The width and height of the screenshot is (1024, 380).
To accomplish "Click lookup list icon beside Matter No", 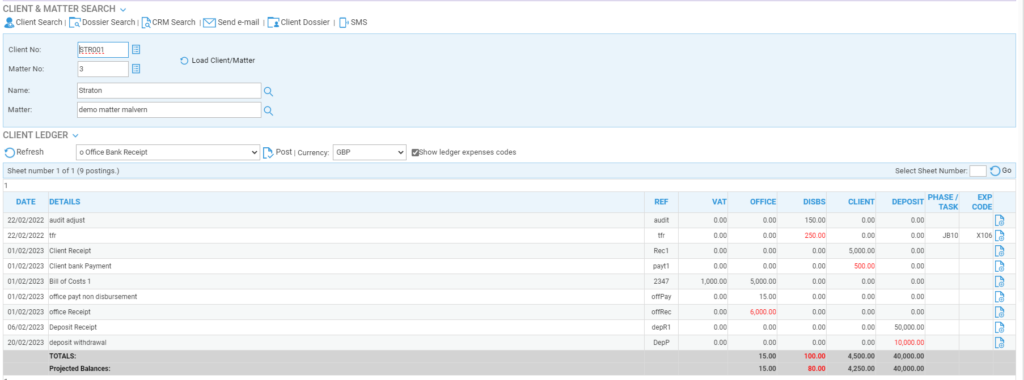I will (x=136, y=69).
